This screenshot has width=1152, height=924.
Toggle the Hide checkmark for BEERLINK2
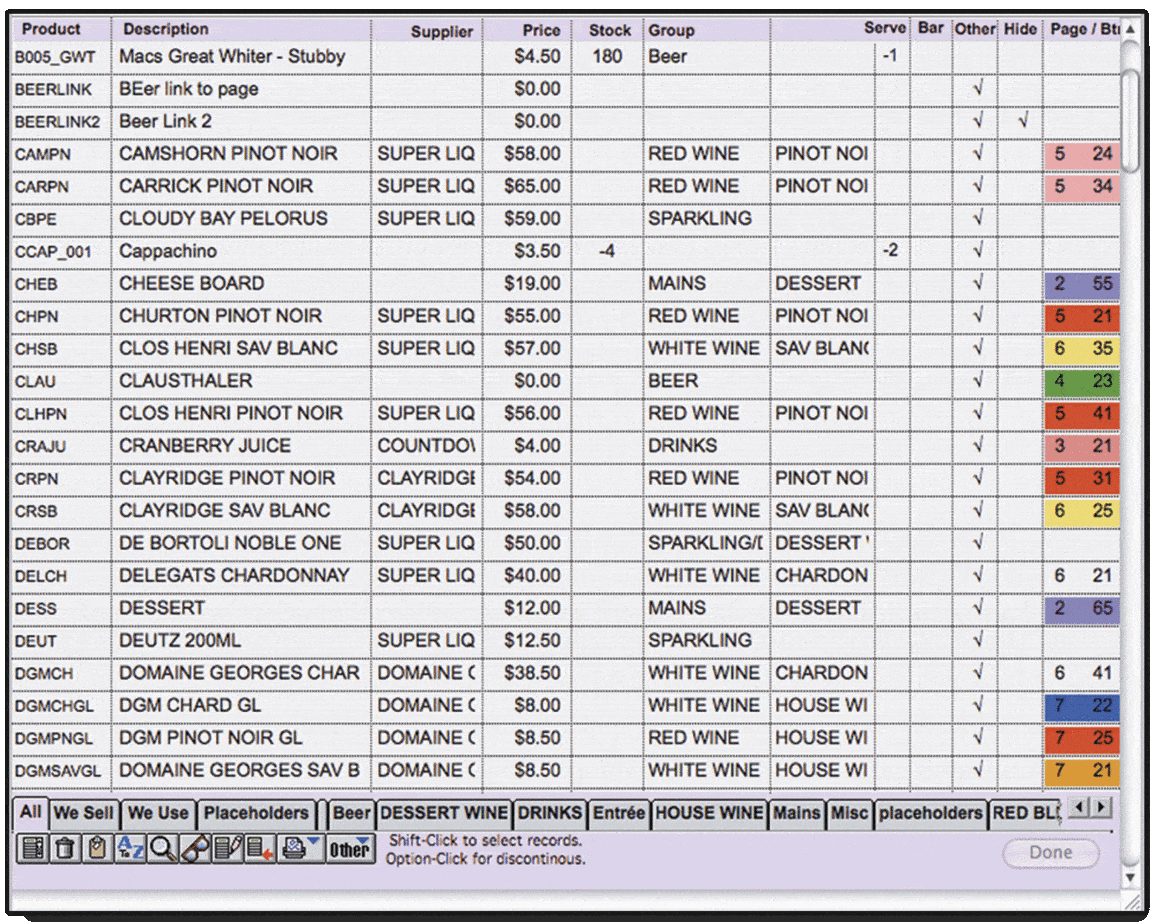[x=1022, y=120]
